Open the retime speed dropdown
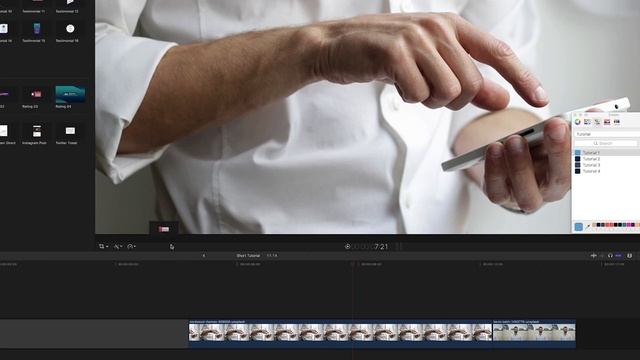The height and width of the screenshot is (360, 640). [x=131, y=246]
